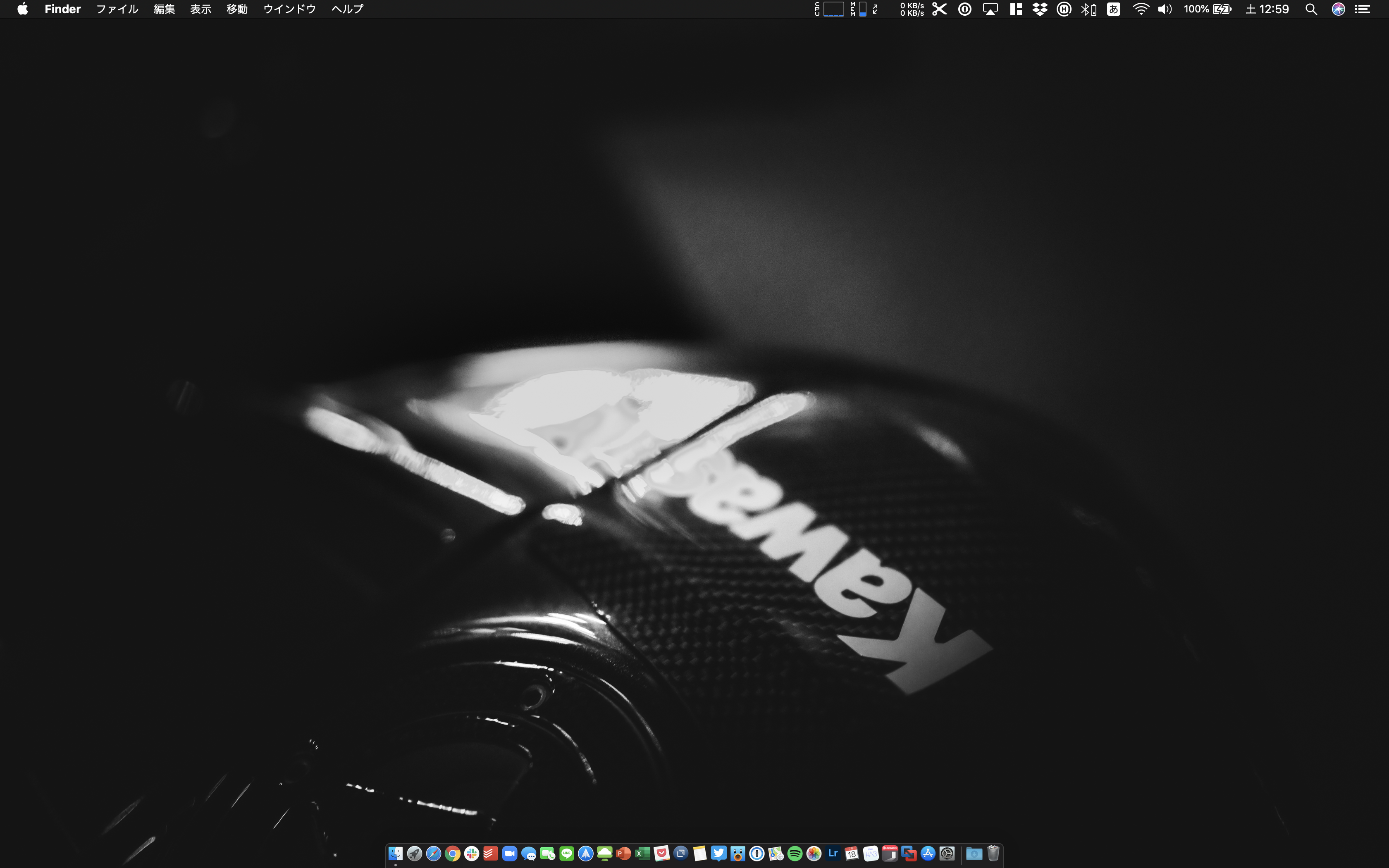Open Notes yellow notepad in Dock

(x=699, y=854)
